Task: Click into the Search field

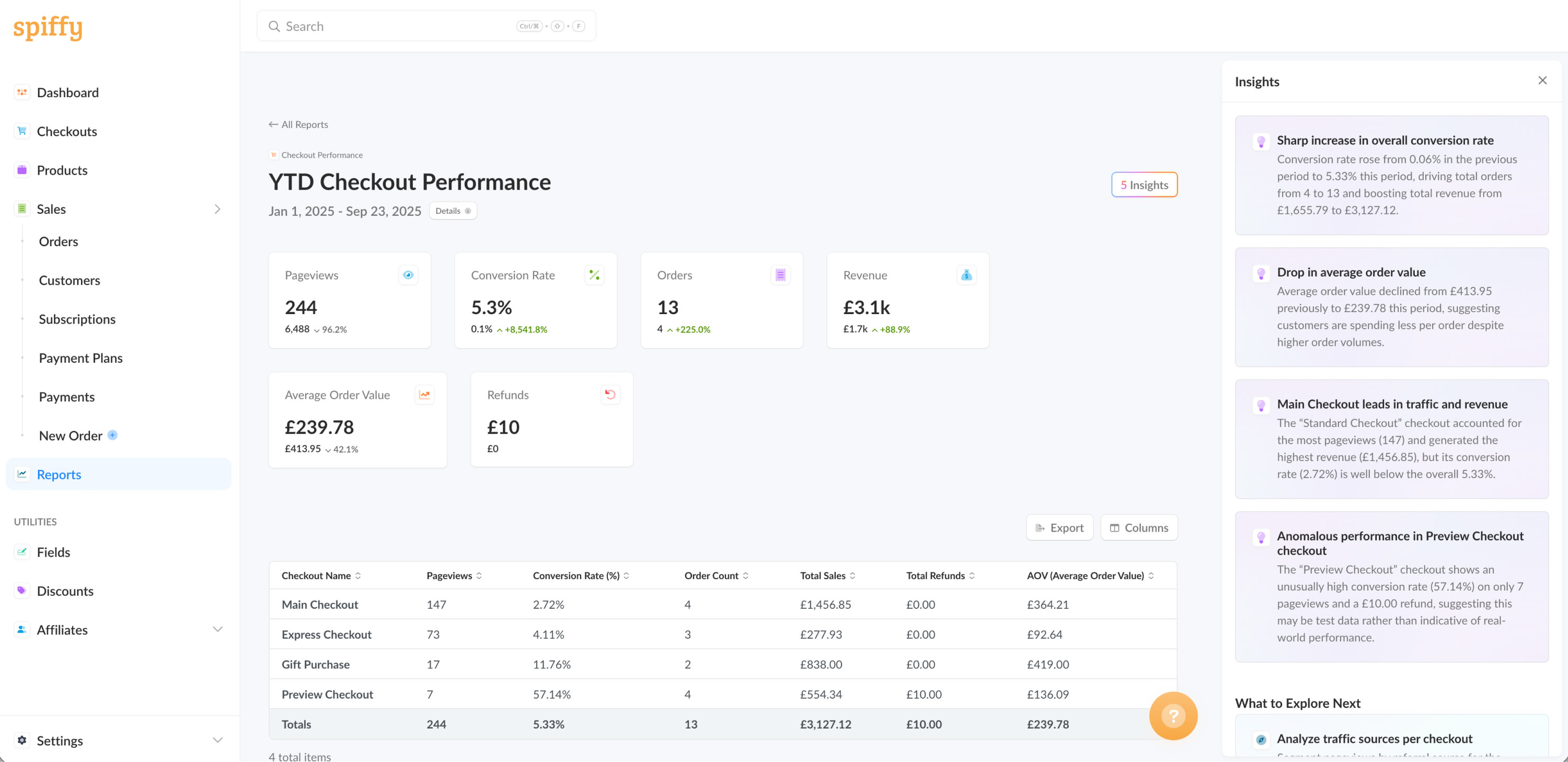Action: pyautogui.click(x=396, y=26)
